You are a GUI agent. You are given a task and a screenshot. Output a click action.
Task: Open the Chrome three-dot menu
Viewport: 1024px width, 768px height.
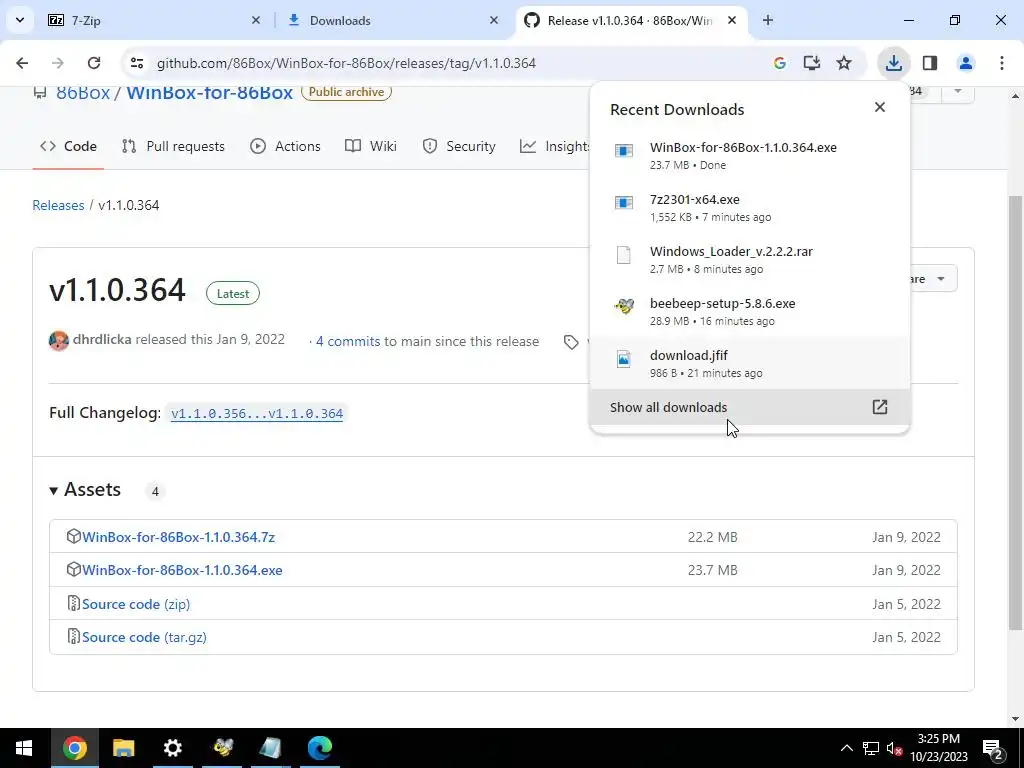click(x=1002, y=63)
